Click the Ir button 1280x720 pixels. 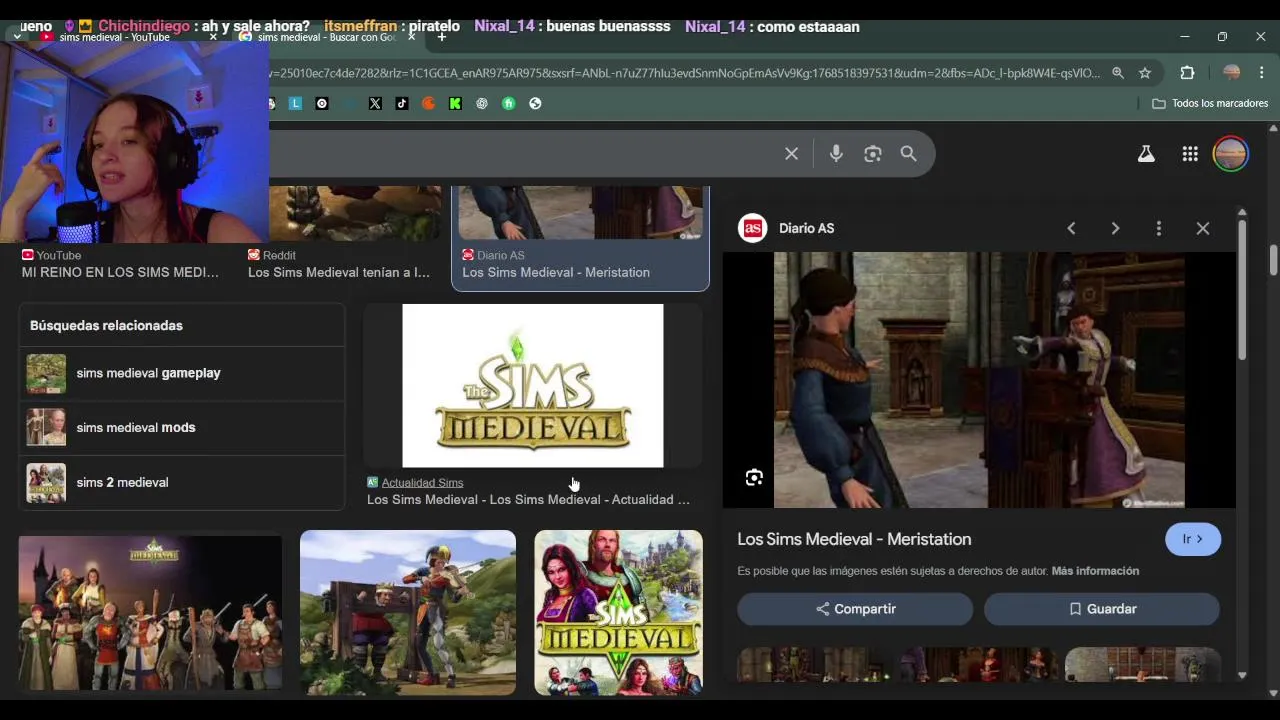pyautogui.click(x=1193, y=539)
